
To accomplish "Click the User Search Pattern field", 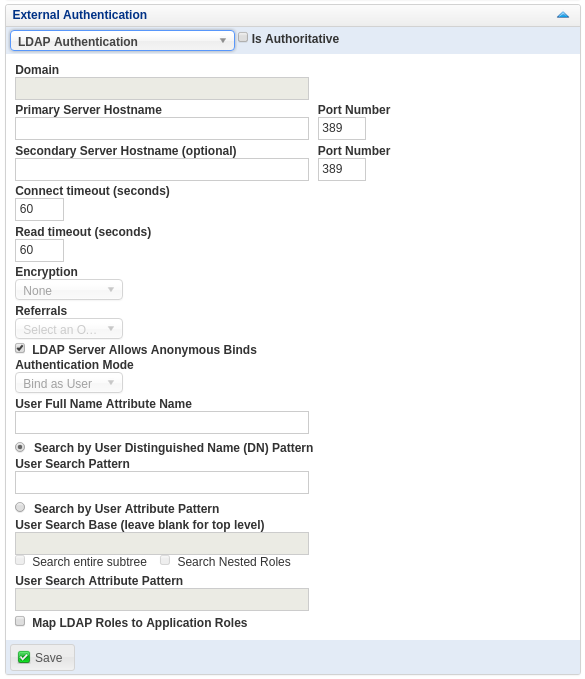I will [162, 482].
